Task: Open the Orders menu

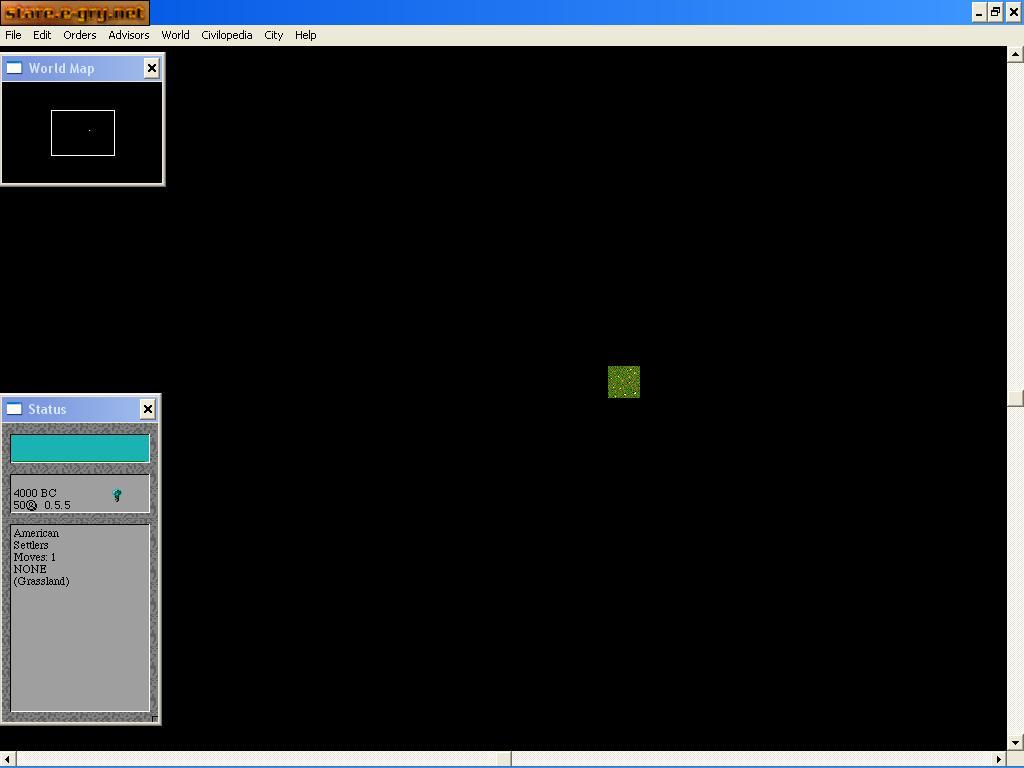Action: (80, 35)
